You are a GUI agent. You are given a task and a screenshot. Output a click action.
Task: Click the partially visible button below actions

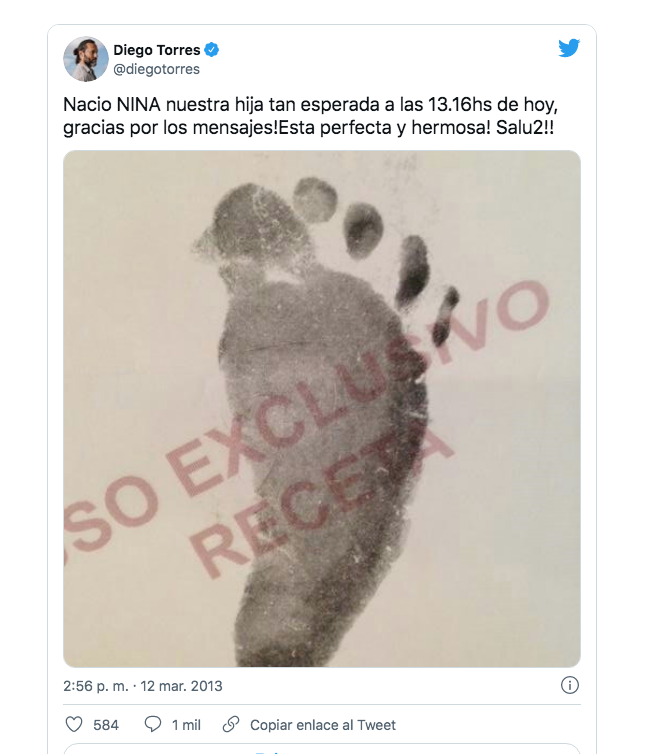click(x=322, y=749)
